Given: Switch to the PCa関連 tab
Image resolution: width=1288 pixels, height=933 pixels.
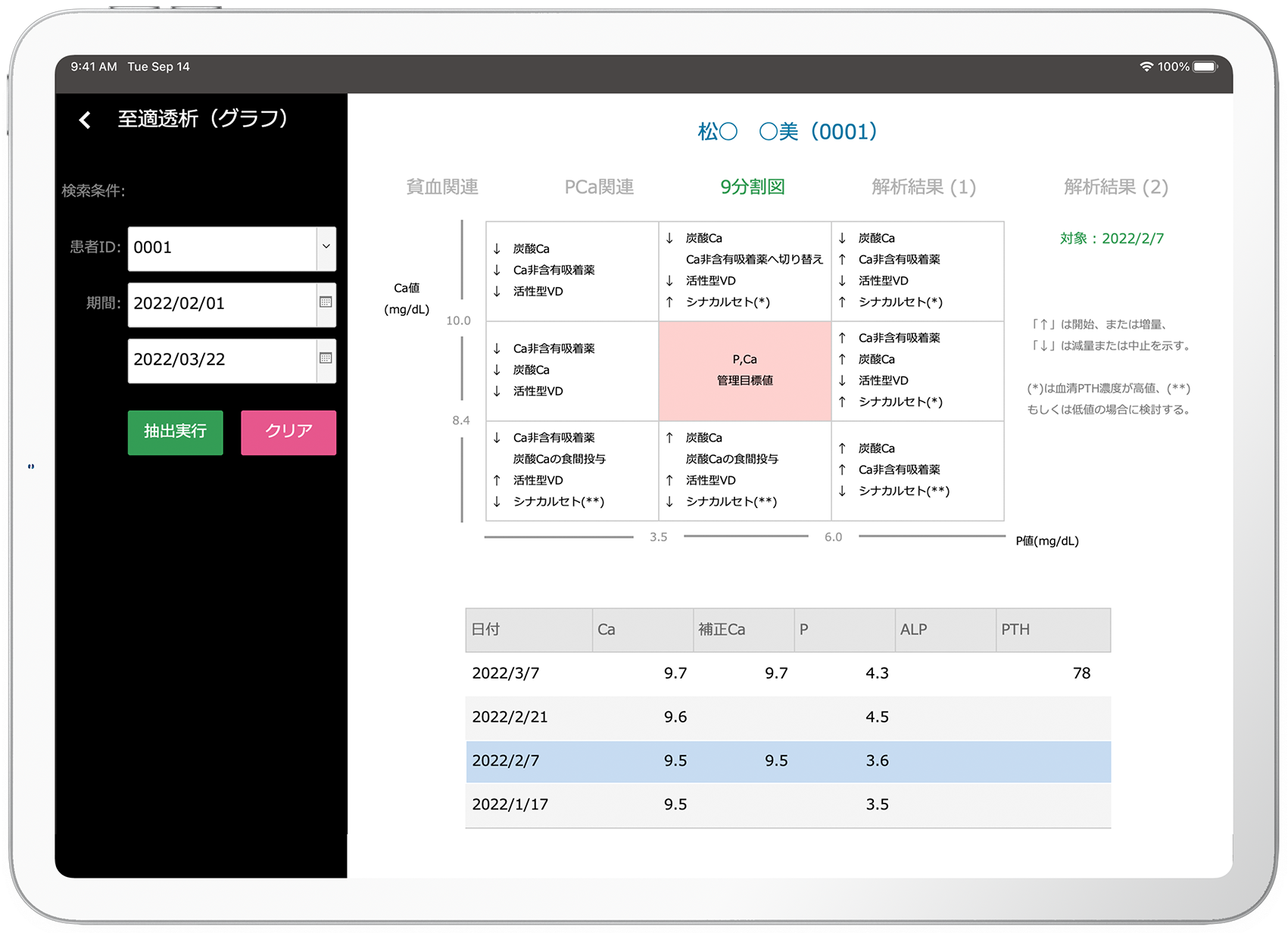Looking at the screenshot, I should 599,187.
